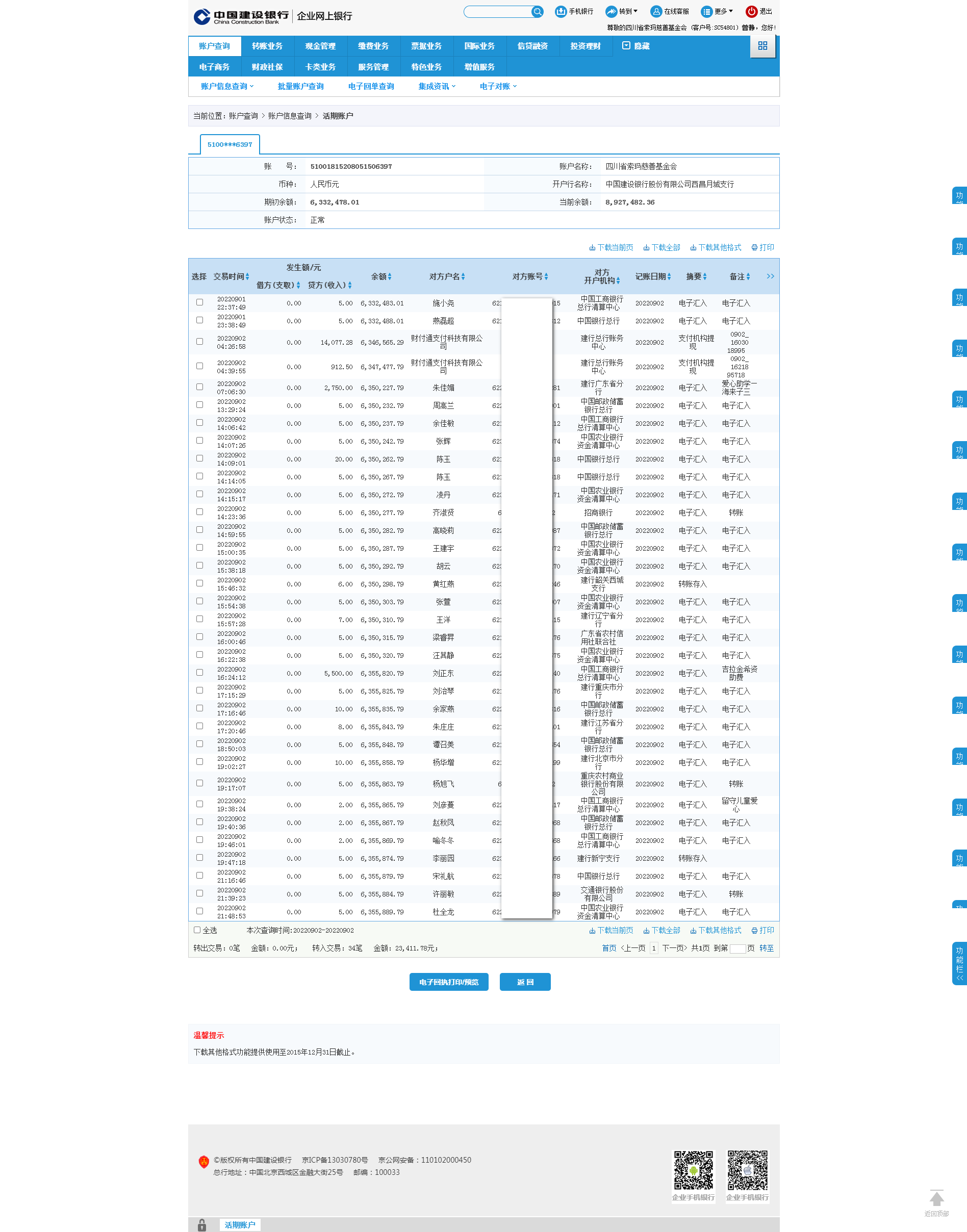Image resolution: width=967 pixels, height=1232 pixels.
Task: Click the bottom 下载全部 download link
Action: tap(661, 930)
